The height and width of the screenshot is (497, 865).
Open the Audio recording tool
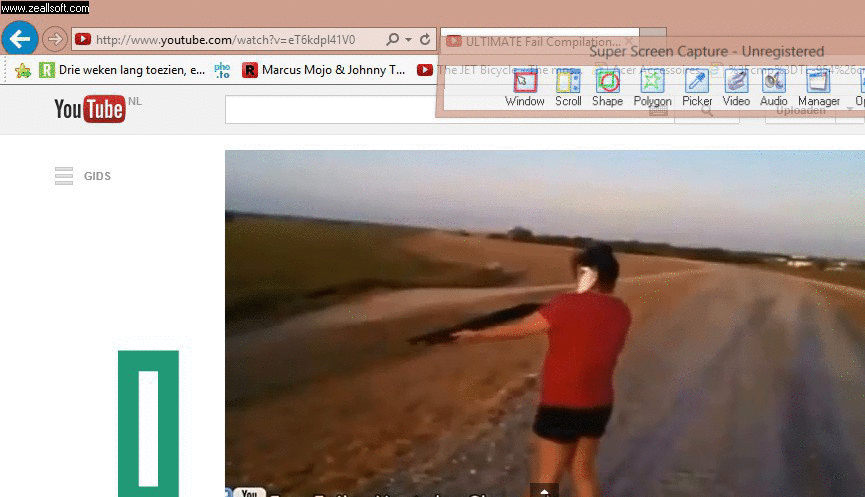point(773,87)
